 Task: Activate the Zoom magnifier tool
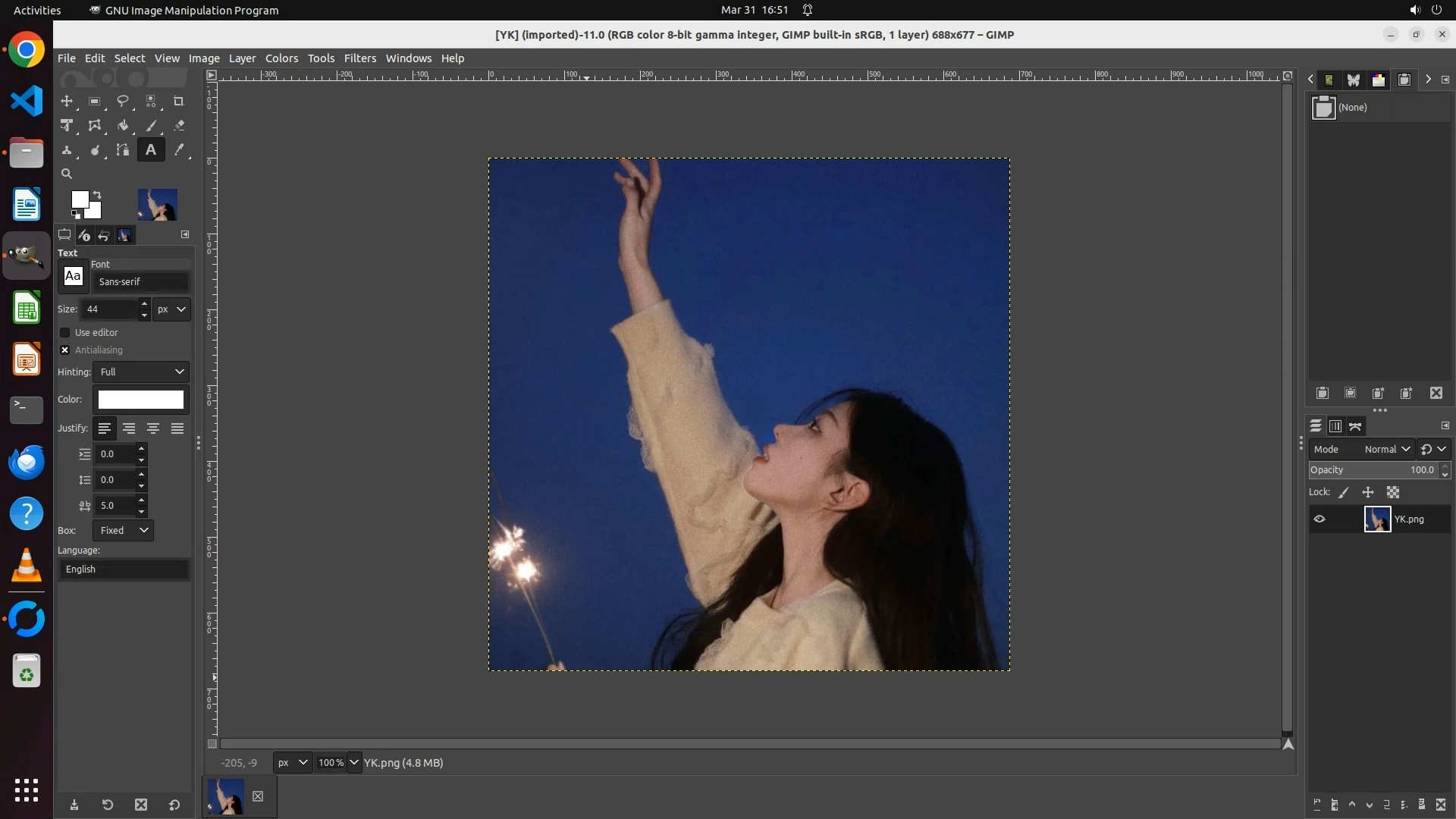(67, 174)
